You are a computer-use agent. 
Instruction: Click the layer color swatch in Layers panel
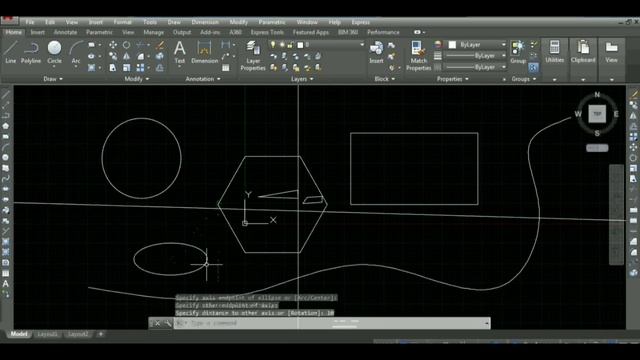[300, 44]
